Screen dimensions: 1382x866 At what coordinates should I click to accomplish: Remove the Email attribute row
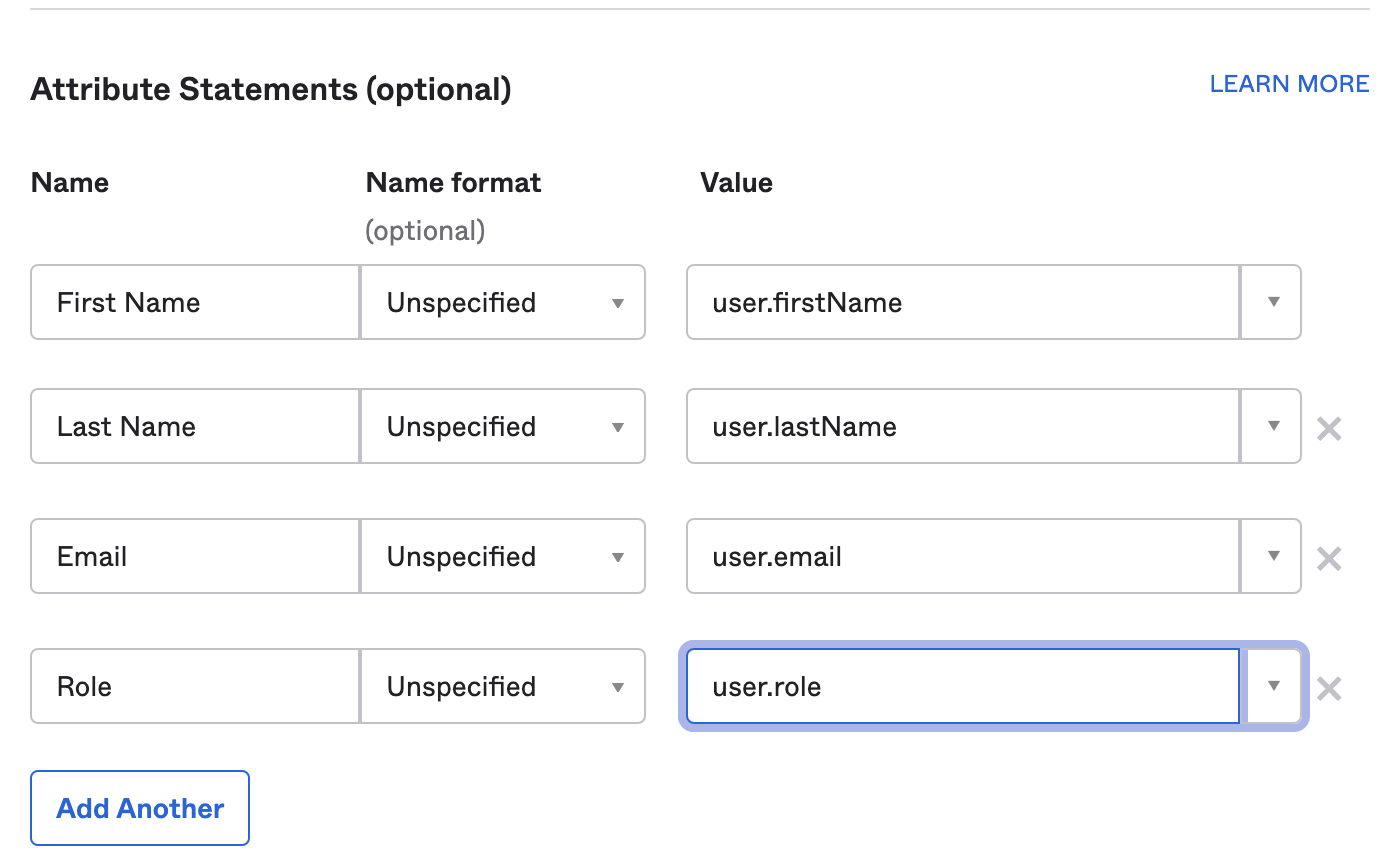pos(1329,558)
